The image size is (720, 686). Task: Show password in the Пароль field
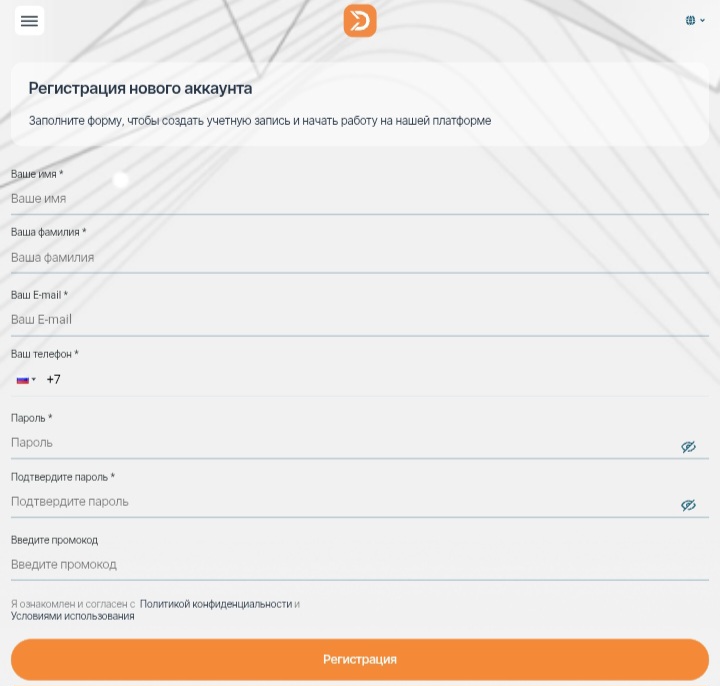point(688,447)
